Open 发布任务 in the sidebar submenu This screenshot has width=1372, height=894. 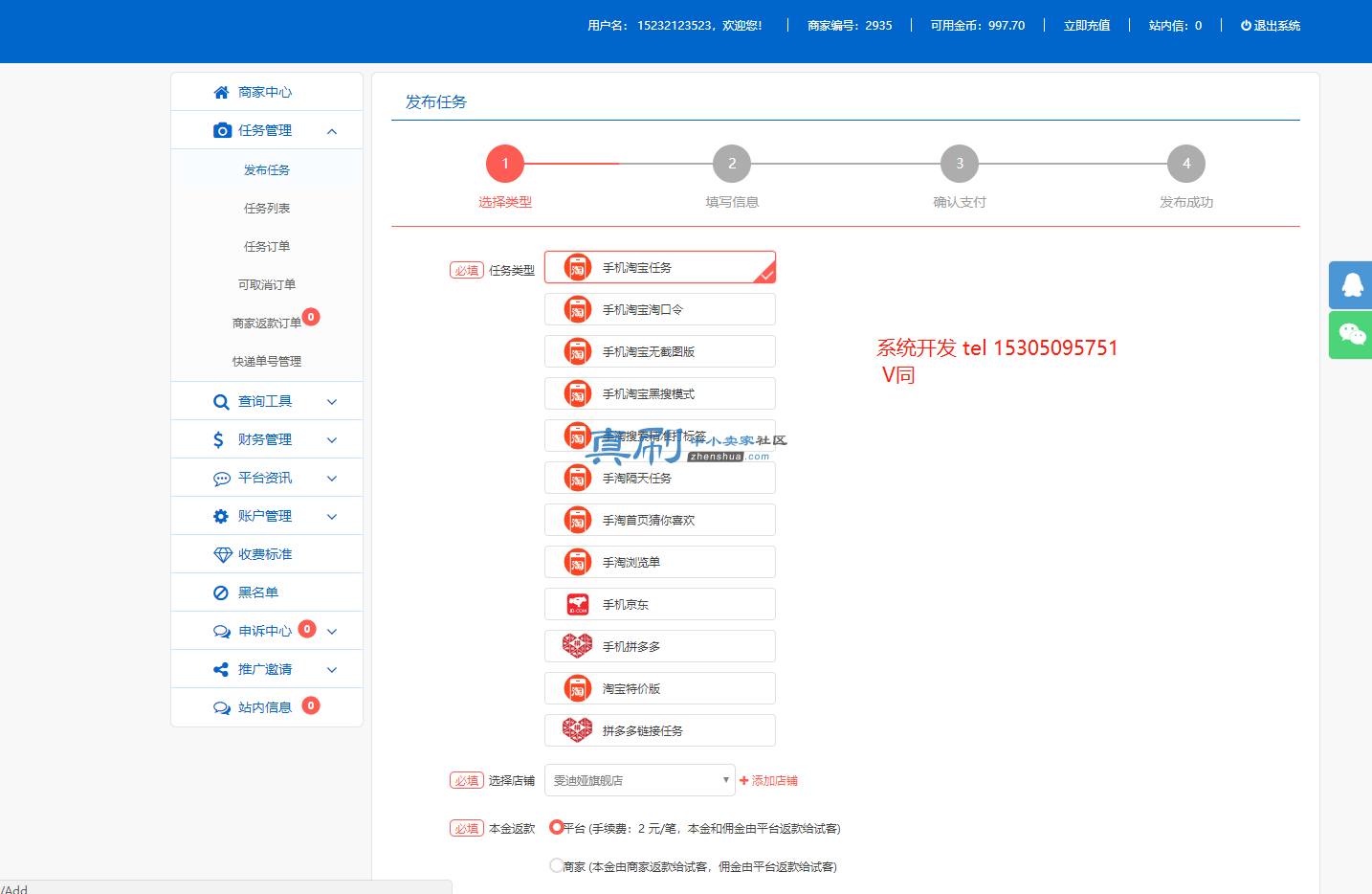click(267, 169)
